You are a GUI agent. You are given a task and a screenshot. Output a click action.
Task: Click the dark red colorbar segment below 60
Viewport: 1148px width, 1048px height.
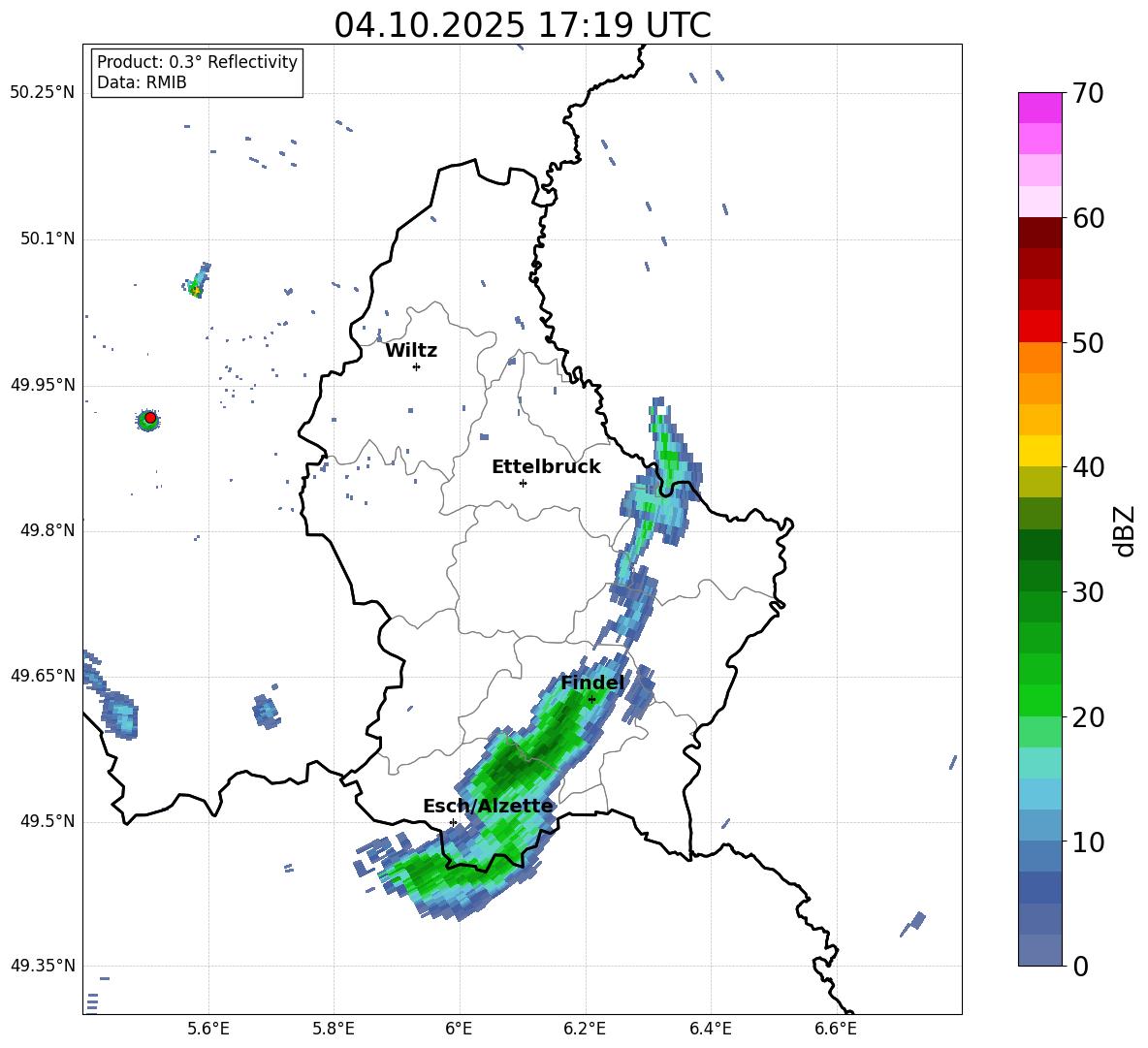[x=1039, y=233]
